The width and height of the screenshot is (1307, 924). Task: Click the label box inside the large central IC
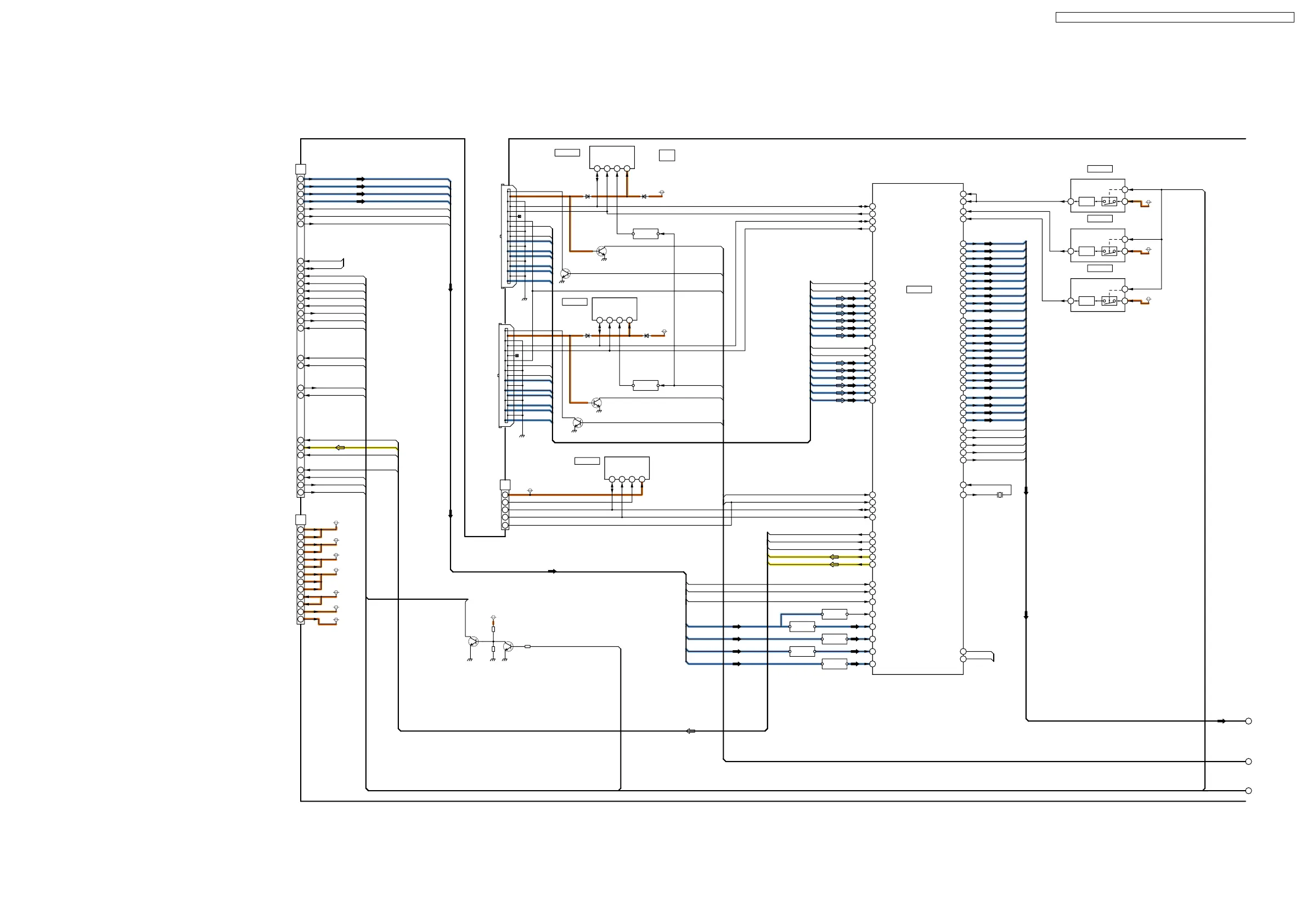[919, 289]
